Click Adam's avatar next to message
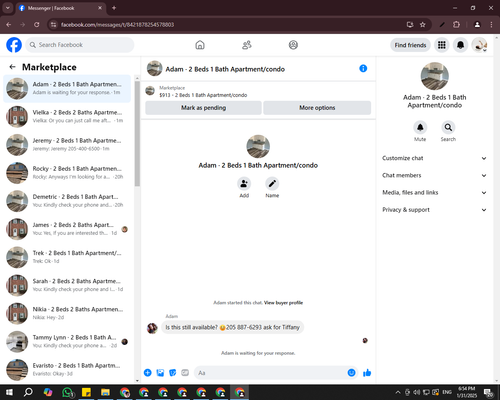This screenshot has height=400, width=500. coord(152,328)
